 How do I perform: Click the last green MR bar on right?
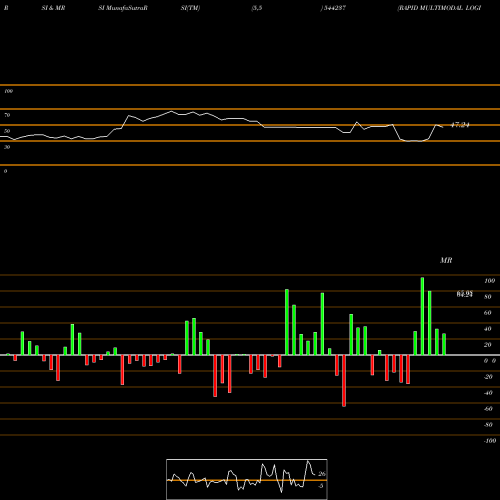[444, 344]
